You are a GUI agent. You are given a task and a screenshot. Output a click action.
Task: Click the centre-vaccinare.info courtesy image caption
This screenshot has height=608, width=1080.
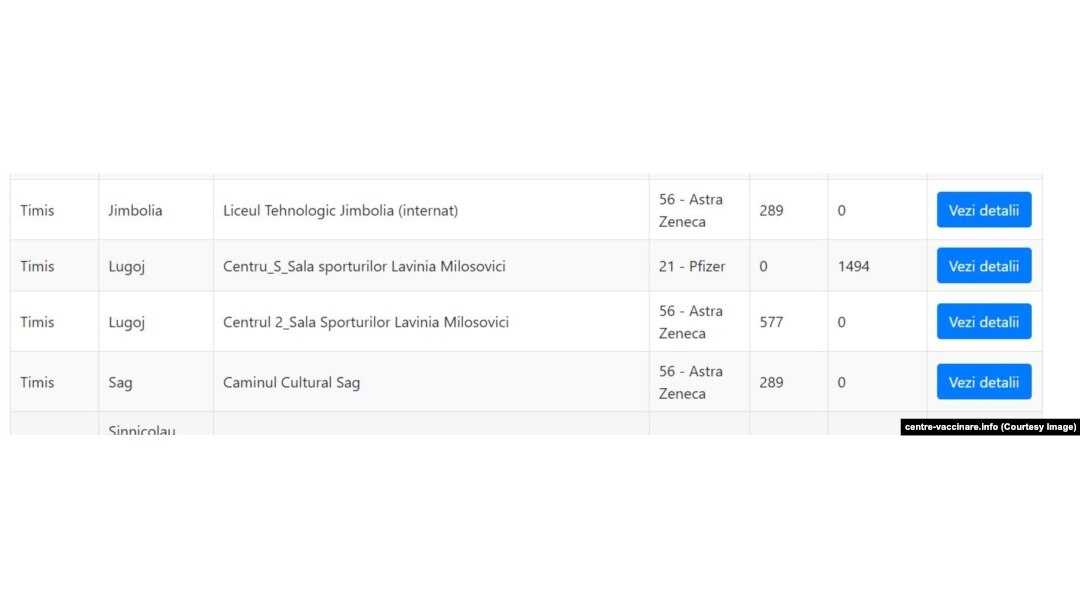click(x=990, y=427)
